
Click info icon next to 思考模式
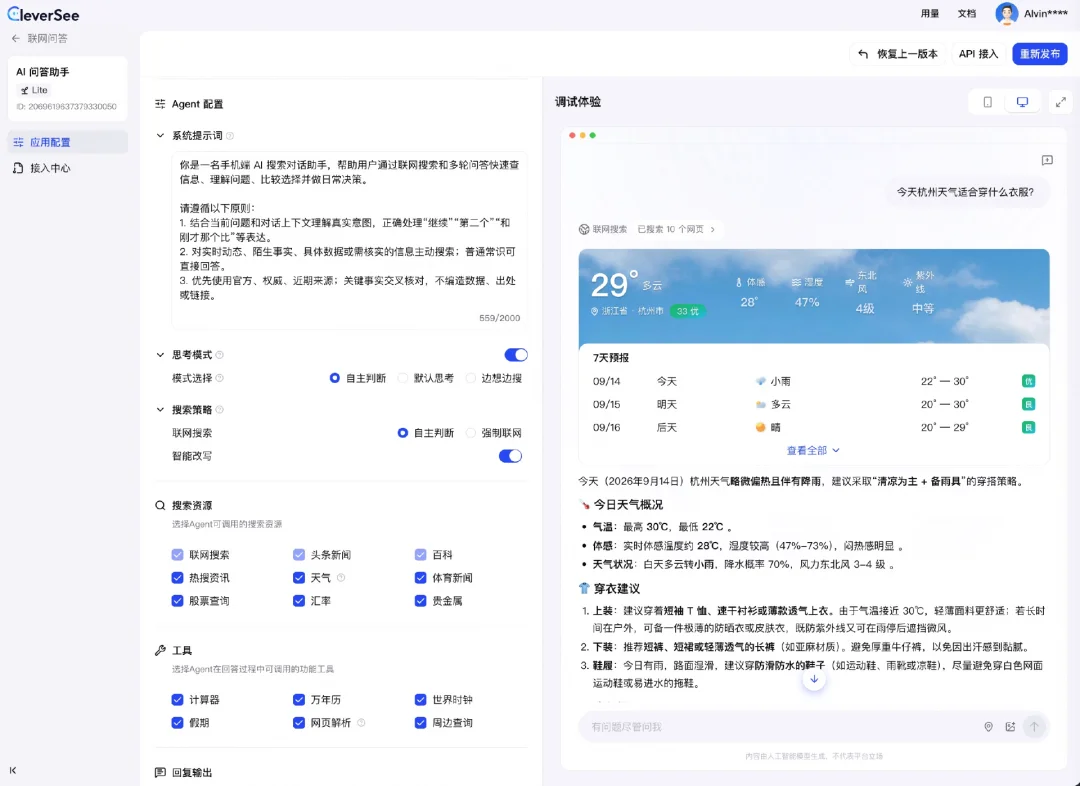click(220, 355)
